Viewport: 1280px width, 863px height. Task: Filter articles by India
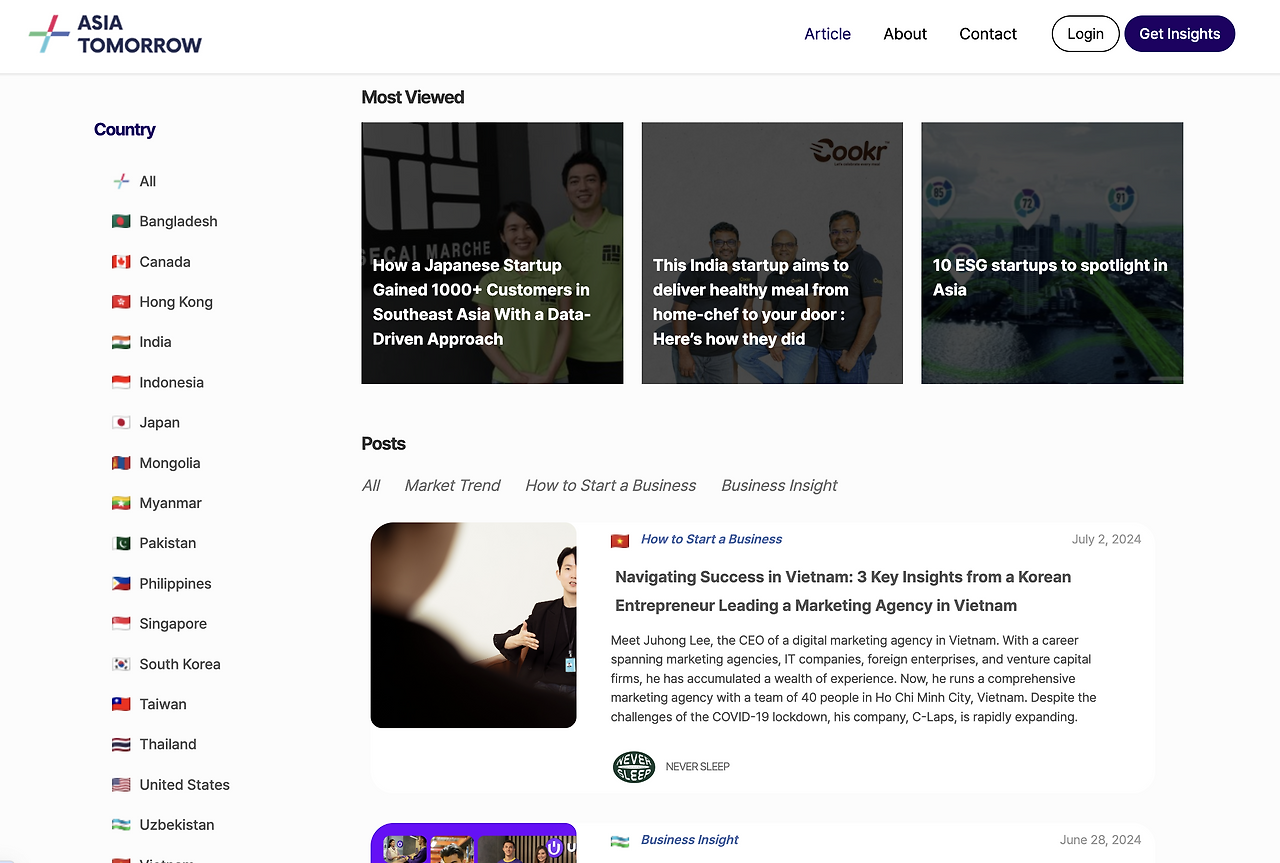click(x=156, y=342)
